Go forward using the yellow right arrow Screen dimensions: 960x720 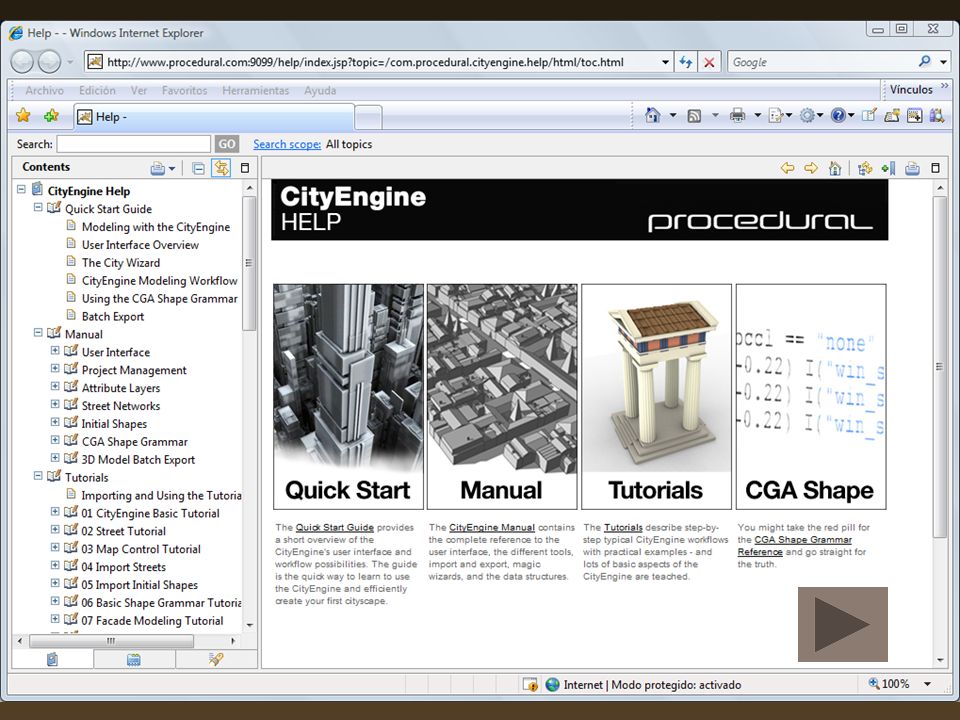[x=811, y=168]
